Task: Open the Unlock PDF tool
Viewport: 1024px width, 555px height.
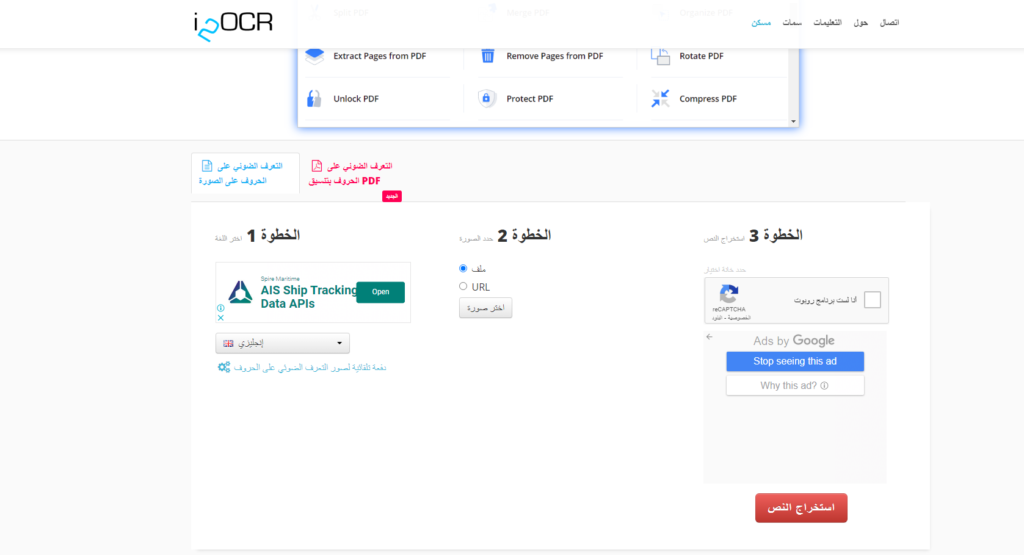Action: coord(355,99)
